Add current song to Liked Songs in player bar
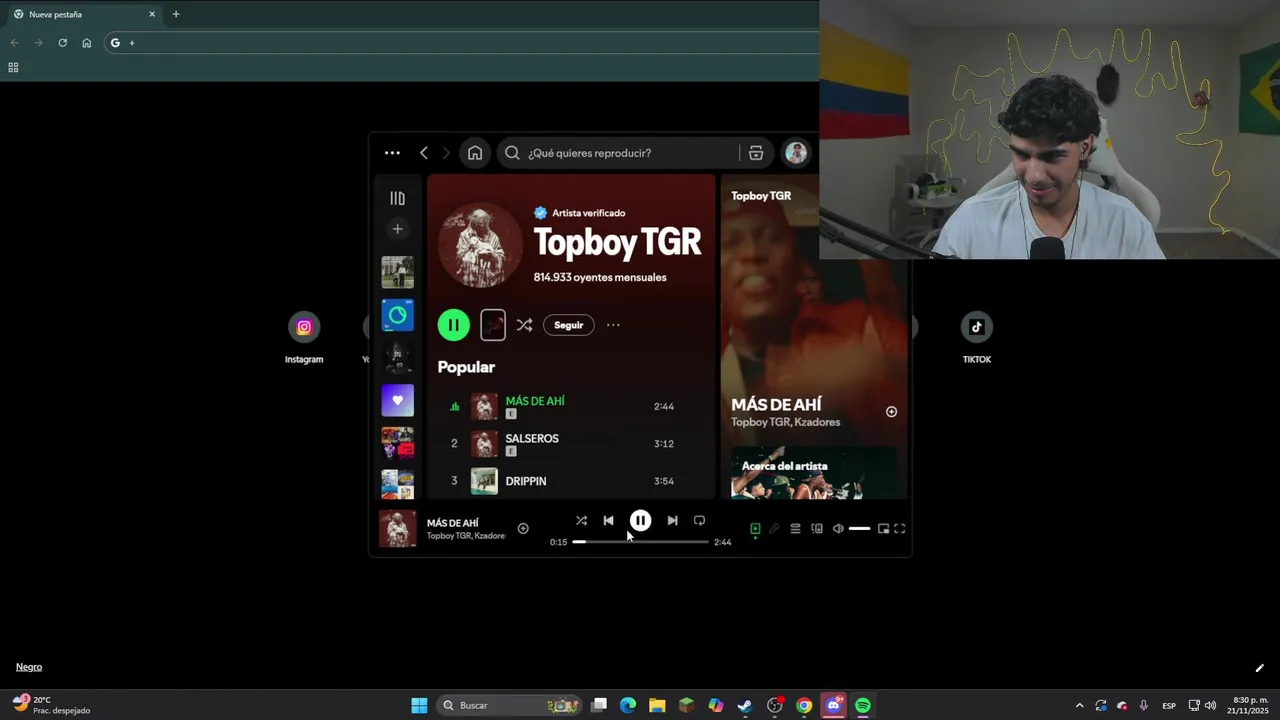The height and width of the screenshot is (720, 1280). (523, 529)
